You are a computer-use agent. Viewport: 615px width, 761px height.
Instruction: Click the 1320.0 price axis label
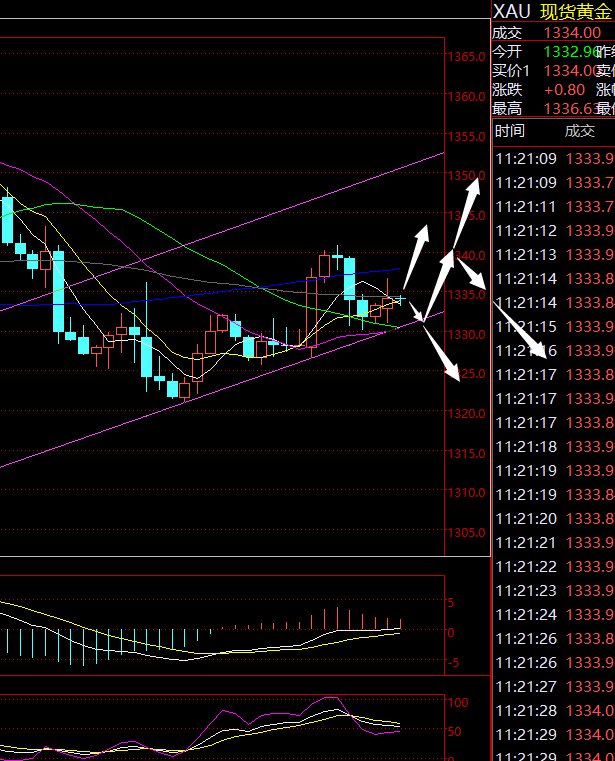pyautogui.click(x=466, y=414)
